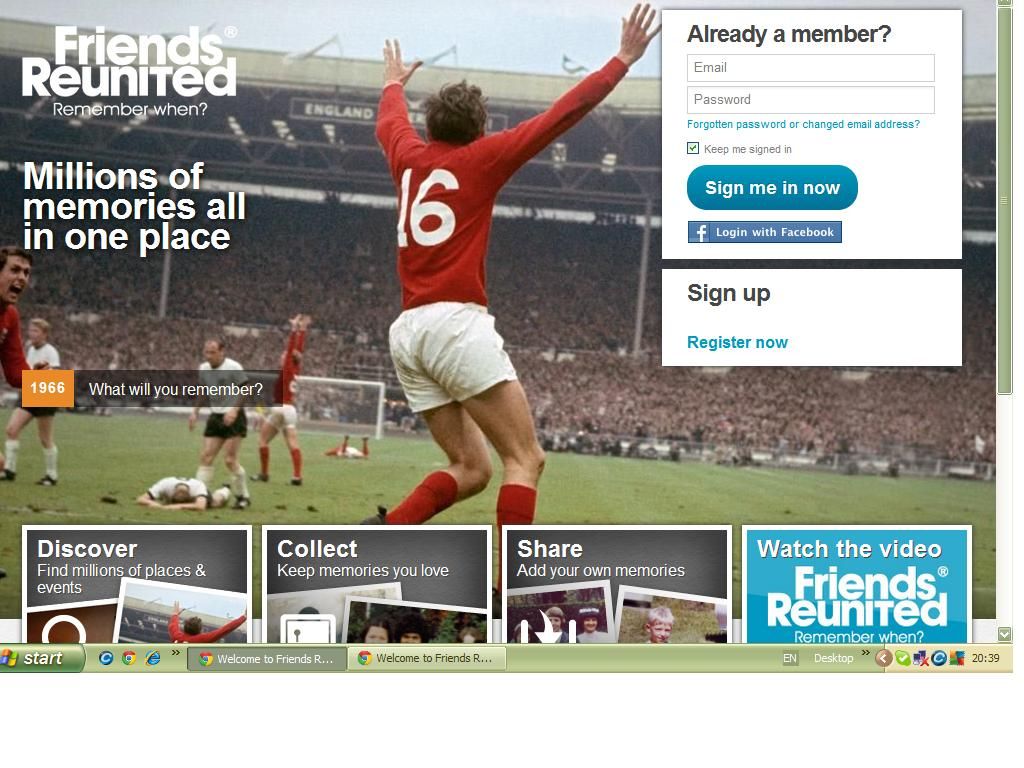Open the Watch the video tile
Viewport: 1024px width, 768px height.
point(856,586)
